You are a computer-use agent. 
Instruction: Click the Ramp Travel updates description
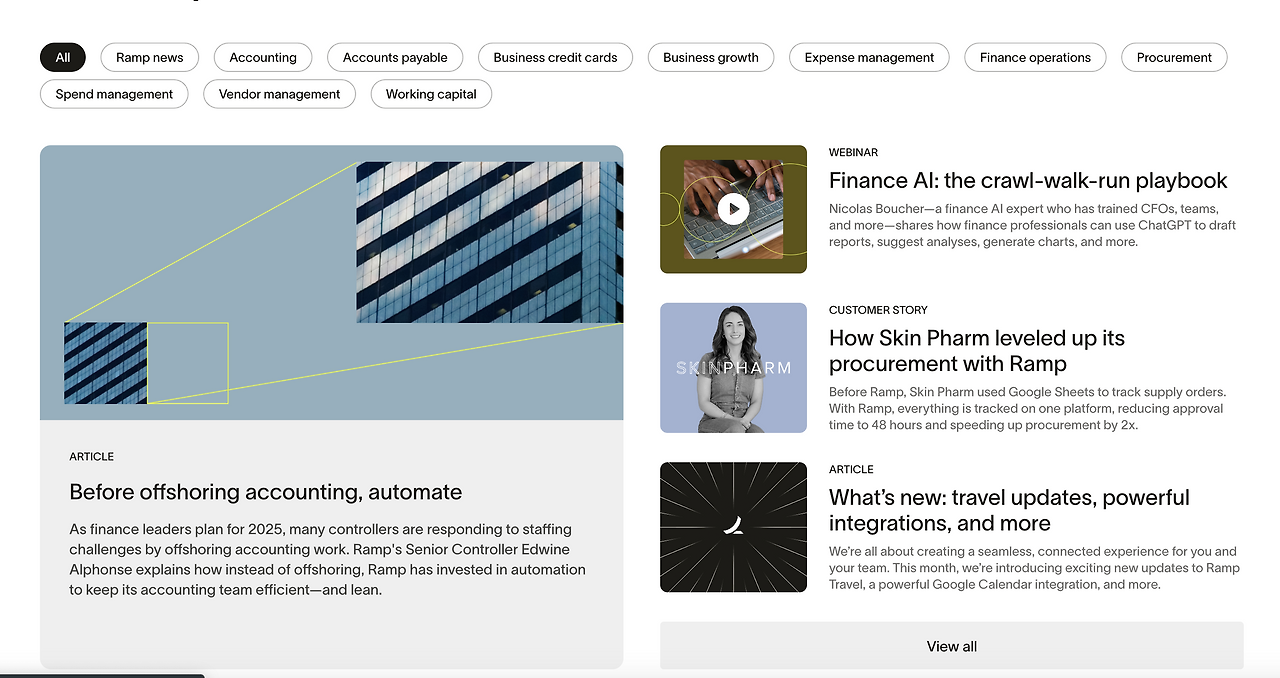click(1034, 567)
